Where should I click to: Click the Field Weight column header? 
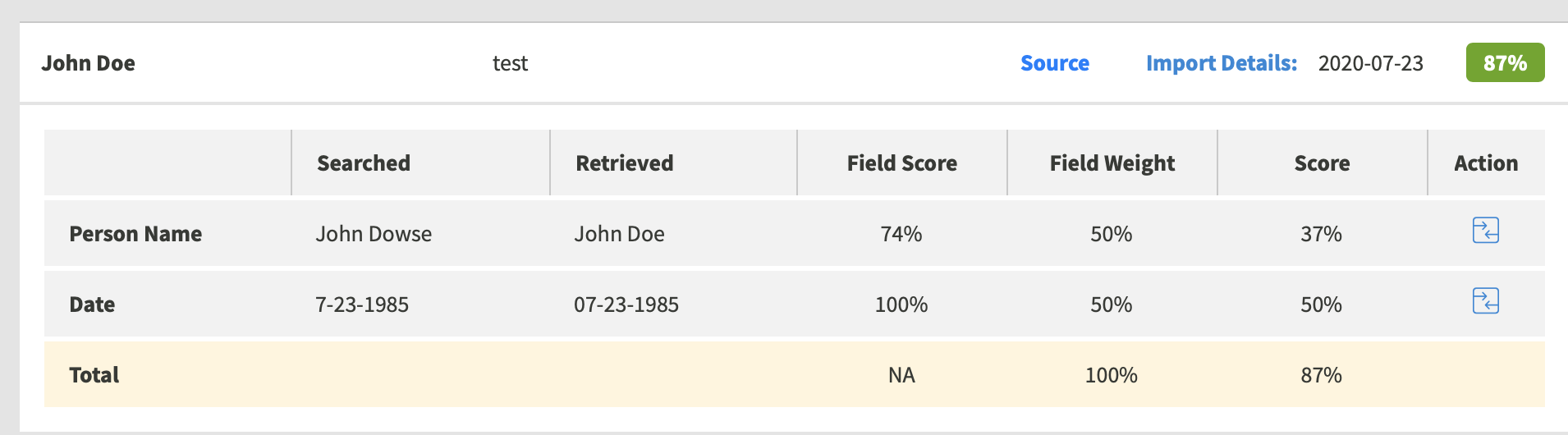tap(1112, 163)
